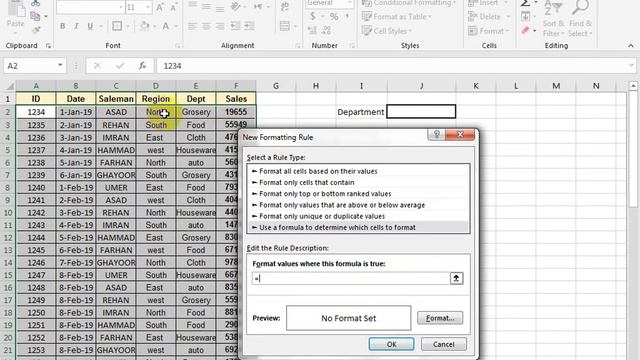Image resolution: width=640 pixels, height=360 pixels.
Task: Click the Accounting dollar format icon
Action: [x=313, y=16]
